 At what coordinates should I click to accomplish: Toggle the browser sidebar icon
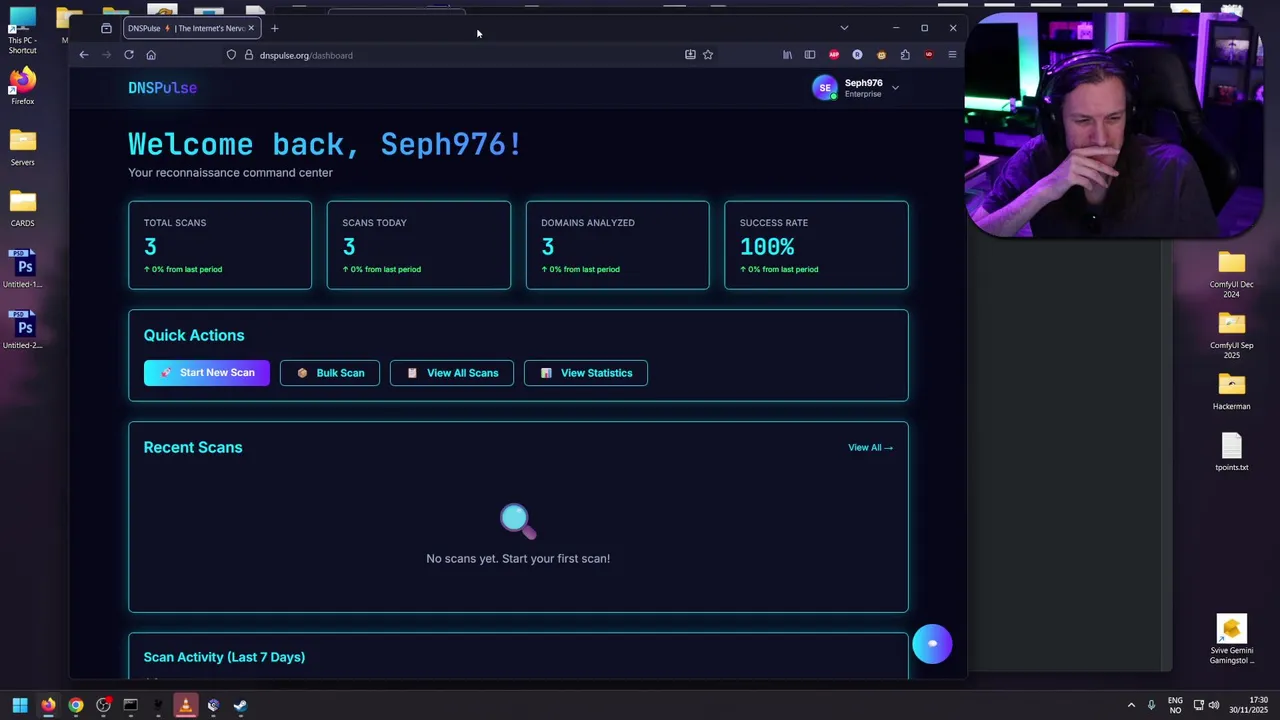tap(810, 55)
